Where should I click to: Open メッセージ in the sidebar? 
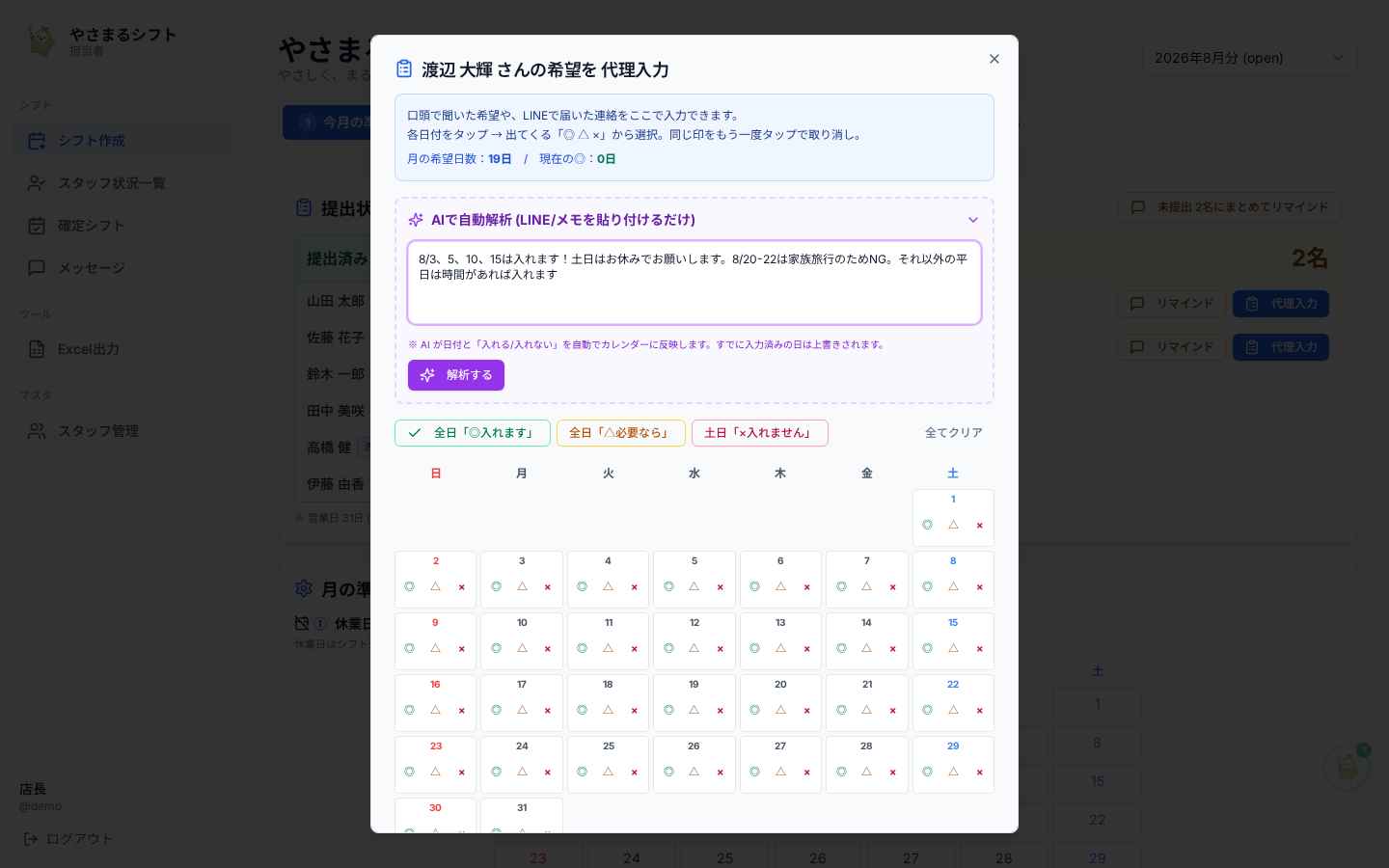coord(122,268)
